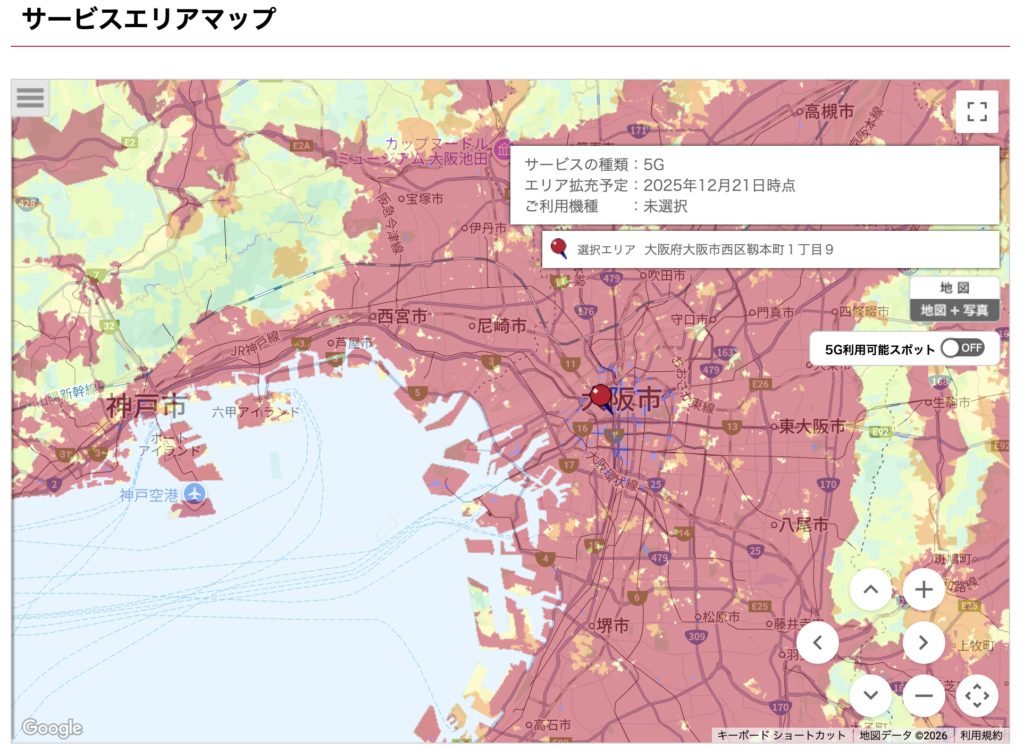Zoom out with the minus button
The width and height of the screenshot is (1024, 750).
pyautogui.click(x=923, y=695)
